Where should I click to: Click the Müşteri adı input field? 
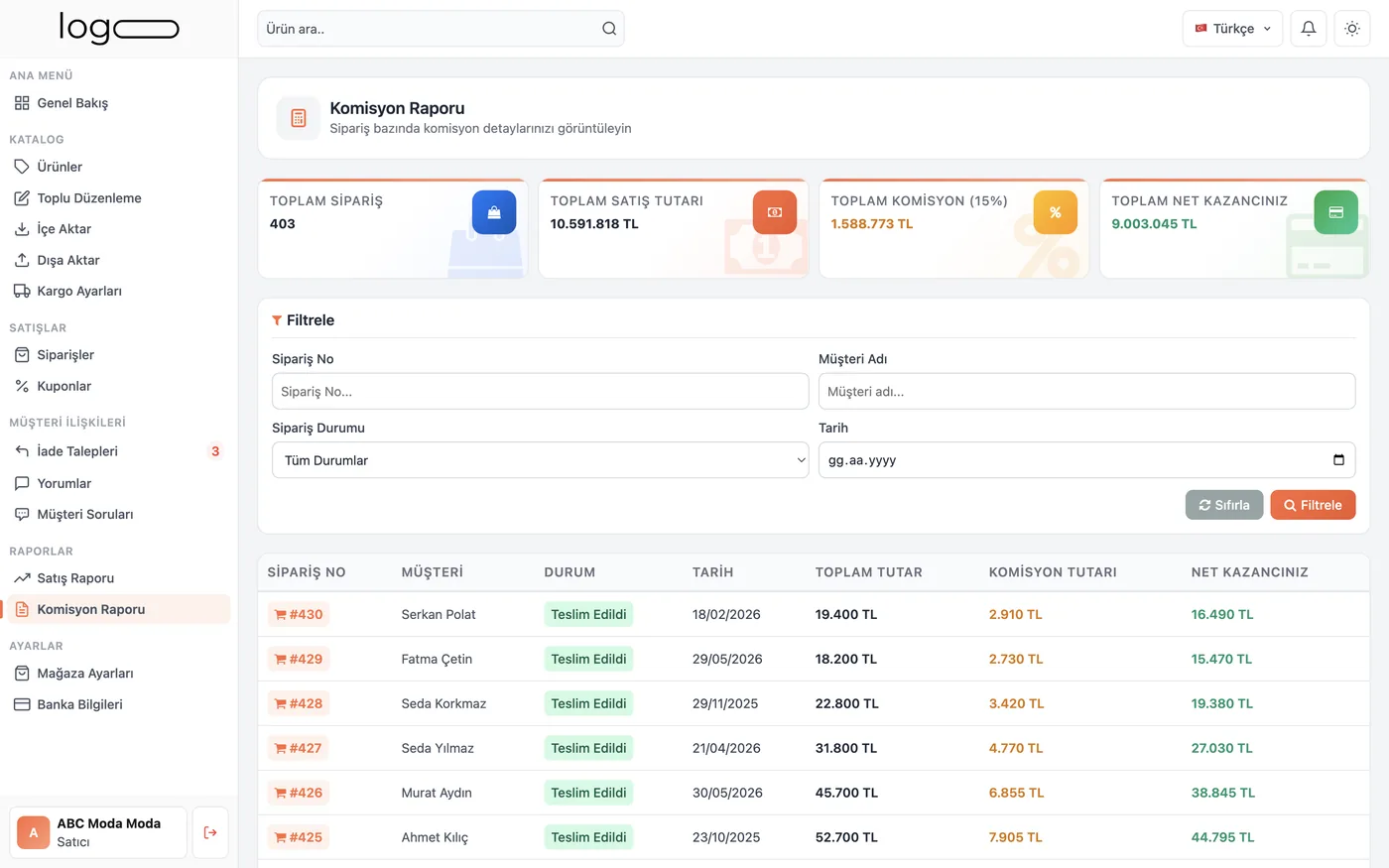(1086, 391)
